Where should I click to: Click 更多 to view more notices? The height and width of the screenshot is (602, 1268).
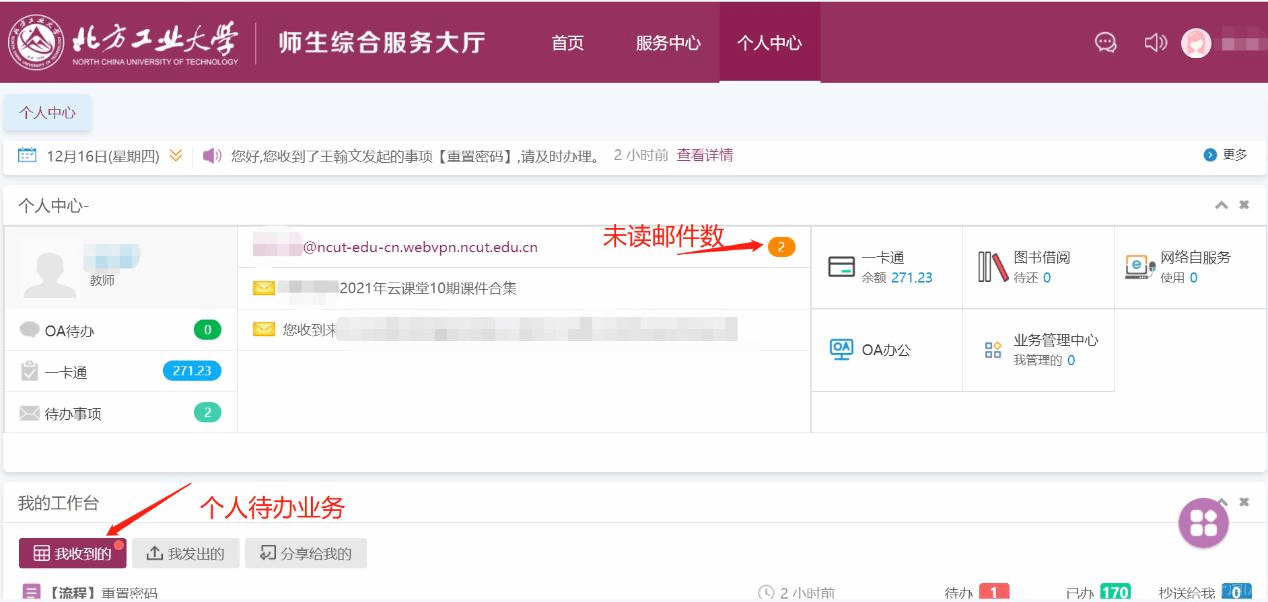1227,155
